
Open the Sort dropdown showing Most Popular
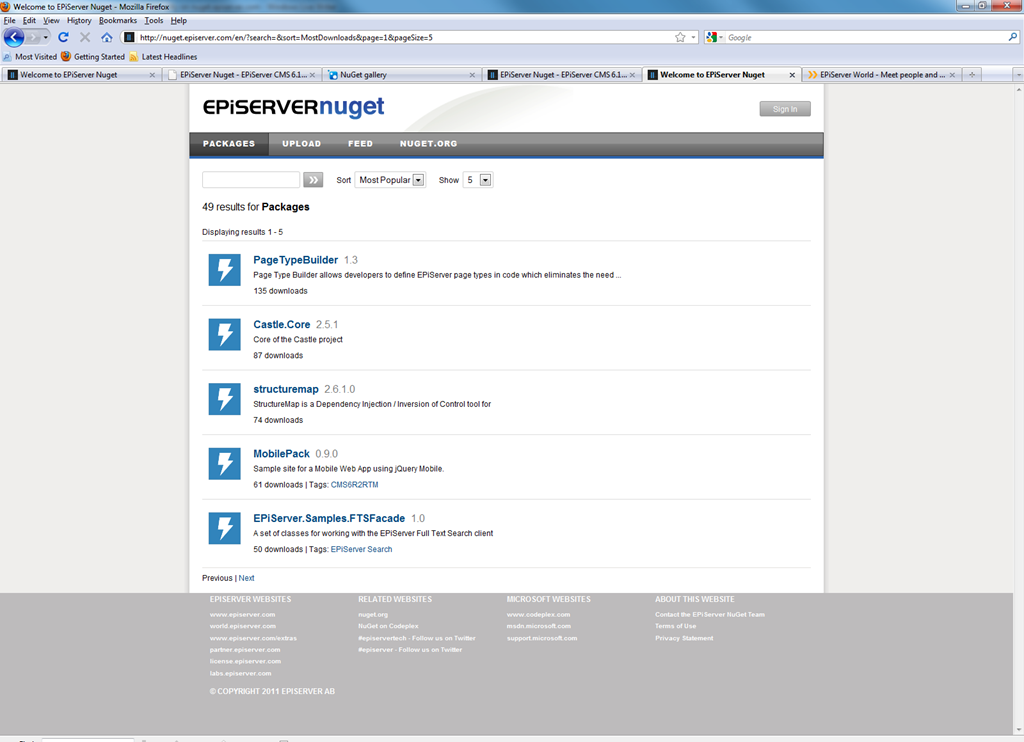pos(390,180)
